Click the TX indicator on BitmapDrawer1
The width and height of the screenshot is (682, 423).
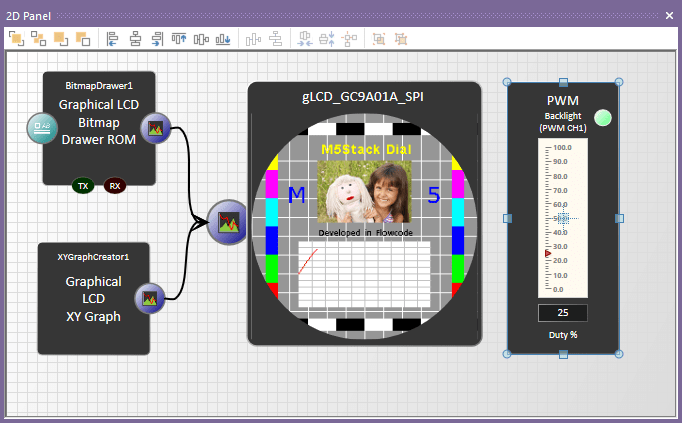point(83,186)
